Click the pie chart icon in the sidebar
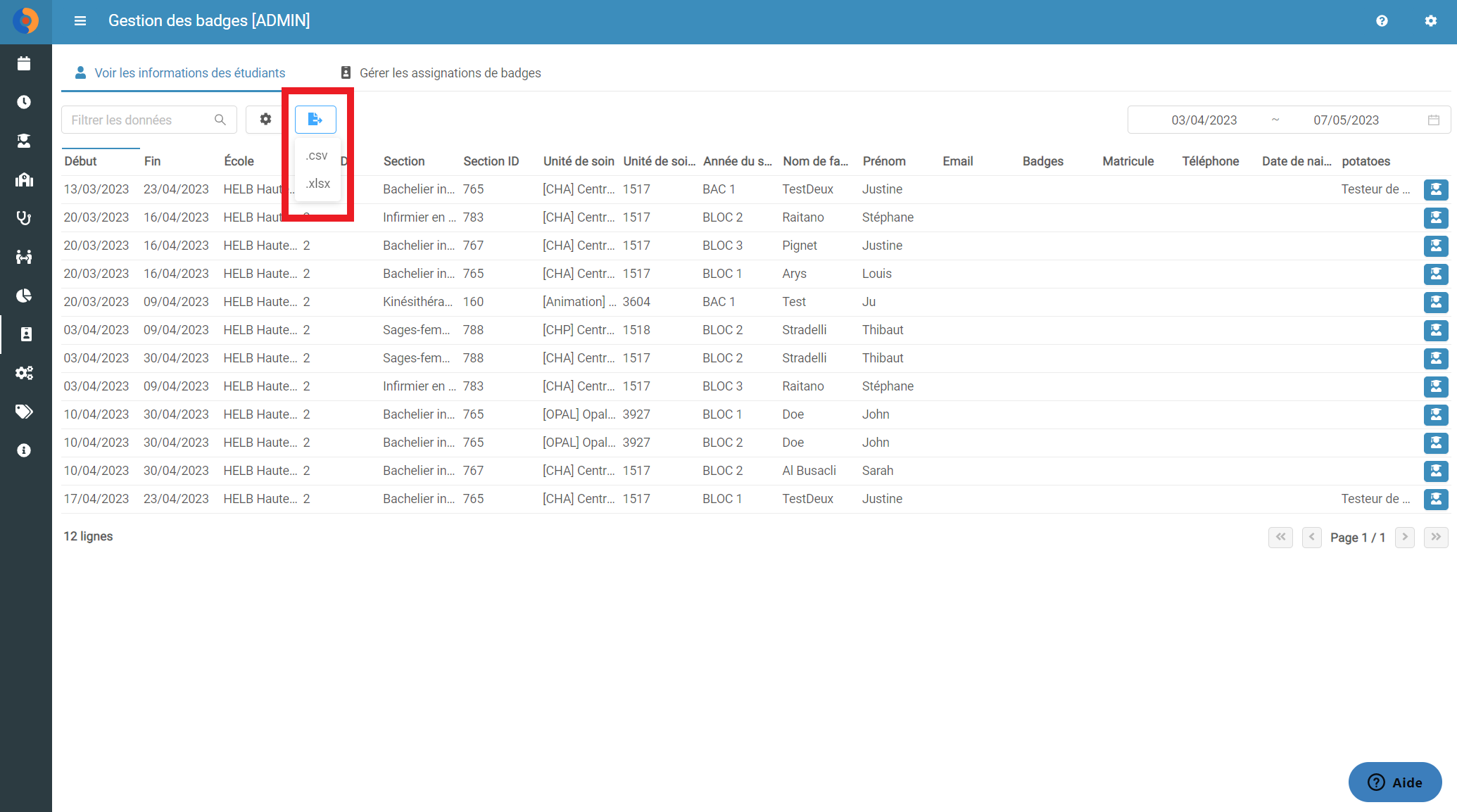The width and height of the screenshot is (1457, 812). click(x=24, y=296)
